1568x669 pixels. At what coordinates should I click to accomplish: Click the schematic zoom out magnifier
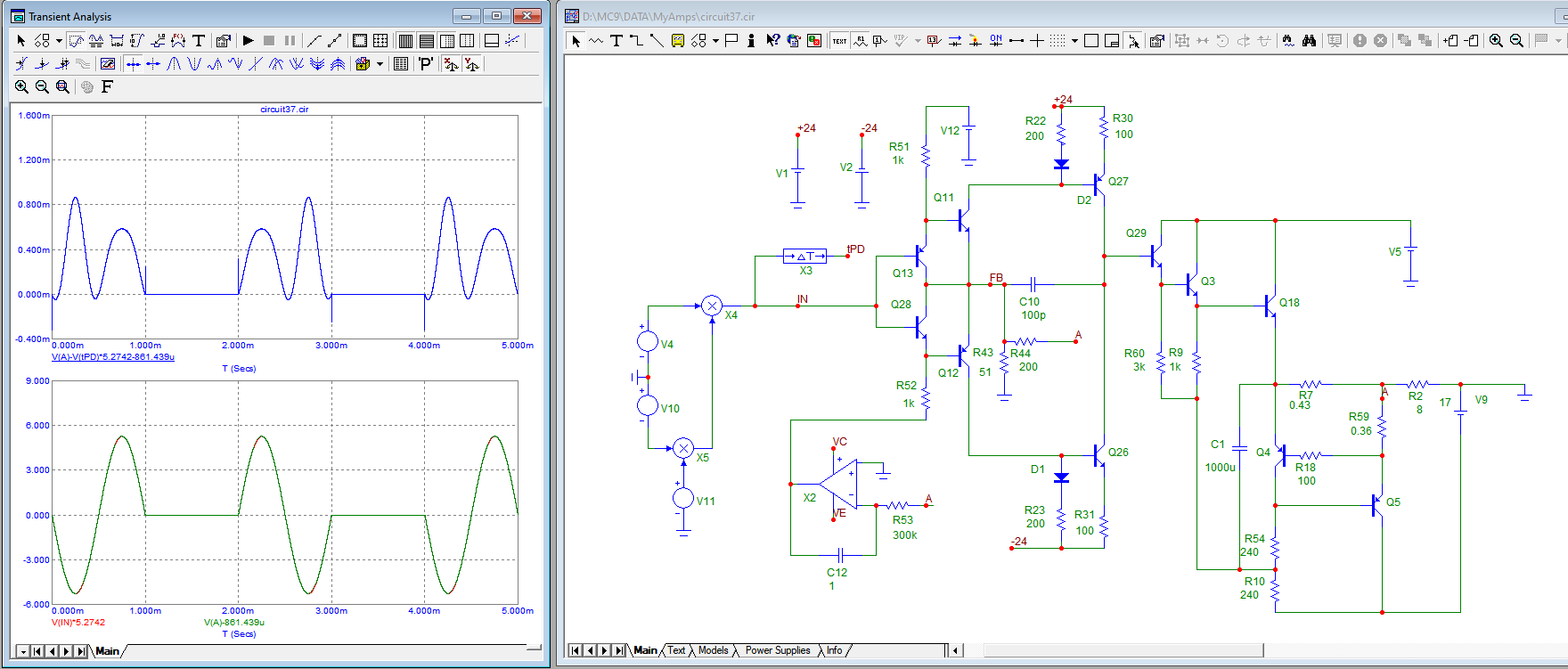pyautogui.click(x=1516, y=41)
